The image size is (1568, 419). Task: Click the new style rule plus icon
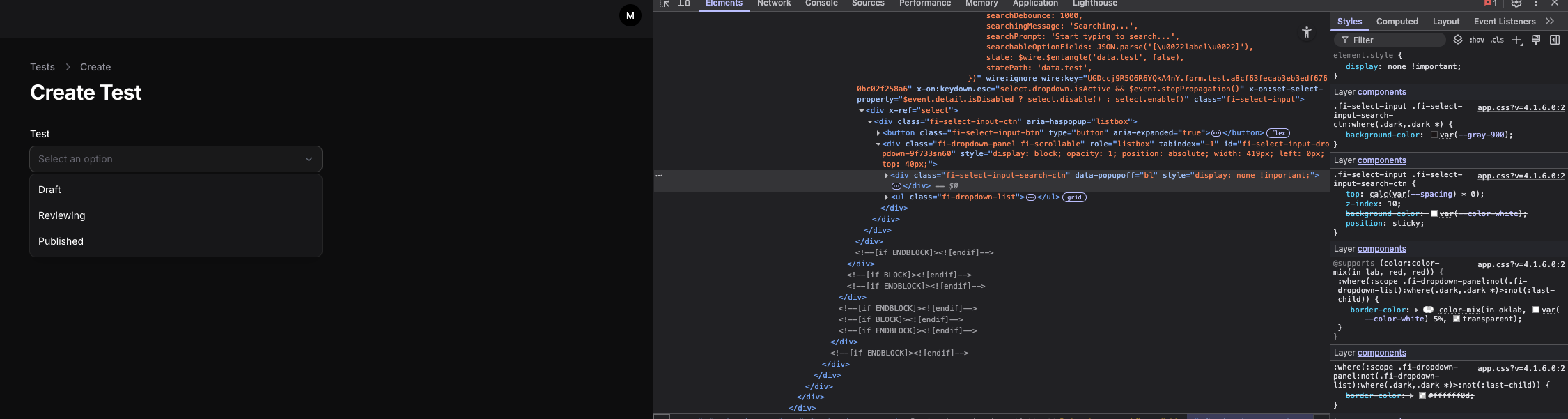(1516, 40)
